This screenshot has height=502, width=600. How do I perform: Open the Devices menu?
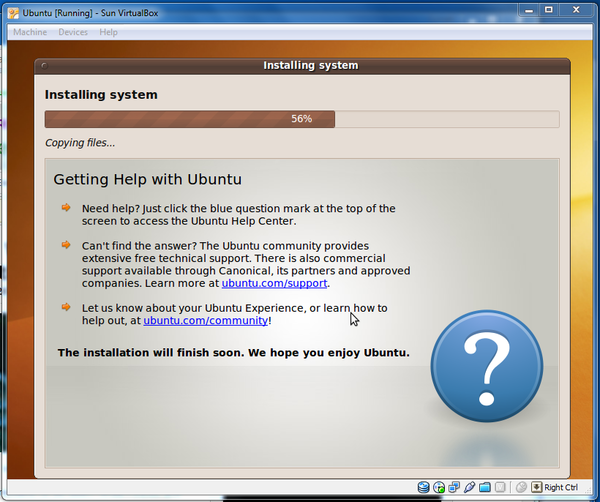73,32
